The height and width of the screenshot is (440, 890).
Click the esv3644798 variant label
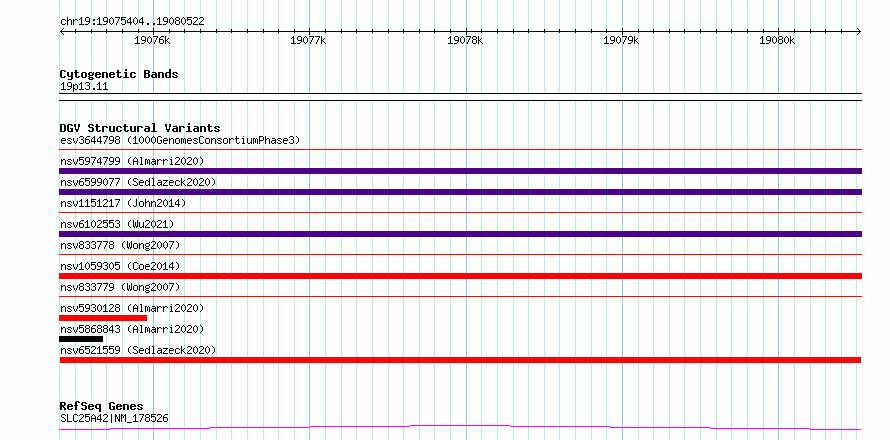[180, 140]
